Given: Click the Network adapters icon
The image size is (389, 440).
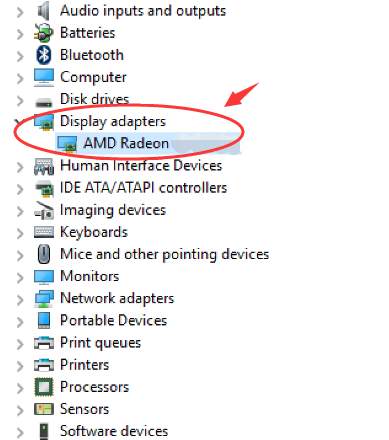Looking at the screenshot, I should [x=44, y=299].
